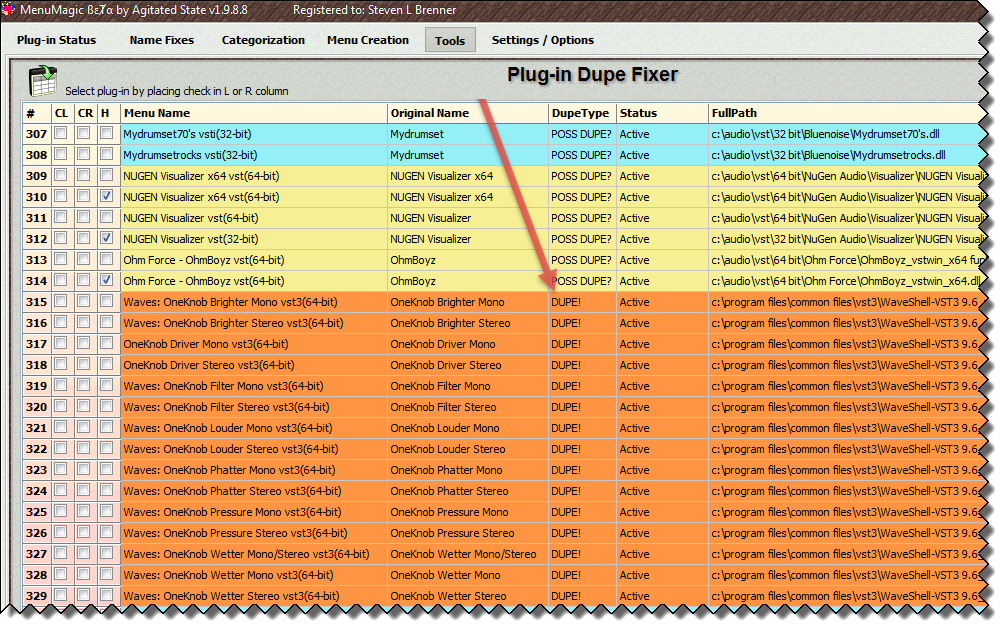Sort by the Menu Name column header

pyautogui.click(x=254, y=113)
